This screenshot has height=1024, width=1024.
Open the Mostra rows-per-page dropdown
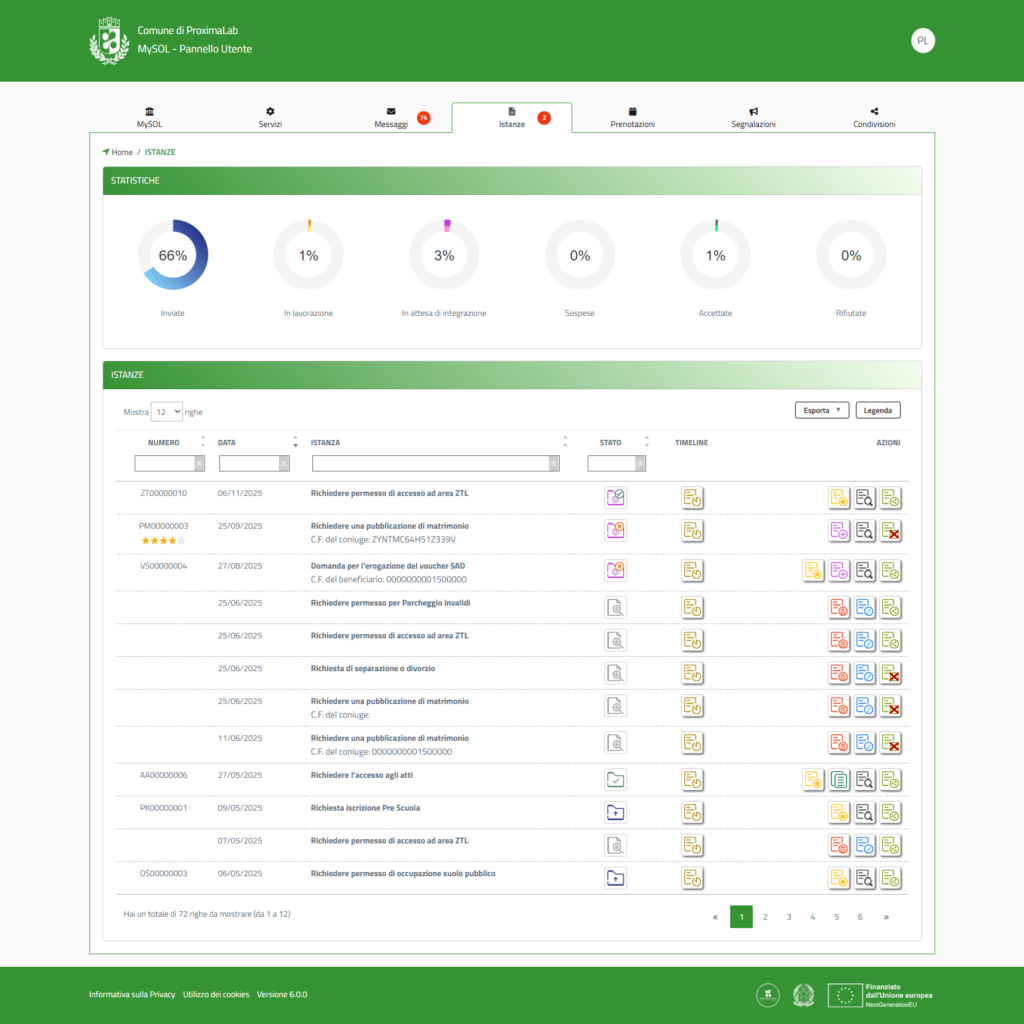point(166,411)
